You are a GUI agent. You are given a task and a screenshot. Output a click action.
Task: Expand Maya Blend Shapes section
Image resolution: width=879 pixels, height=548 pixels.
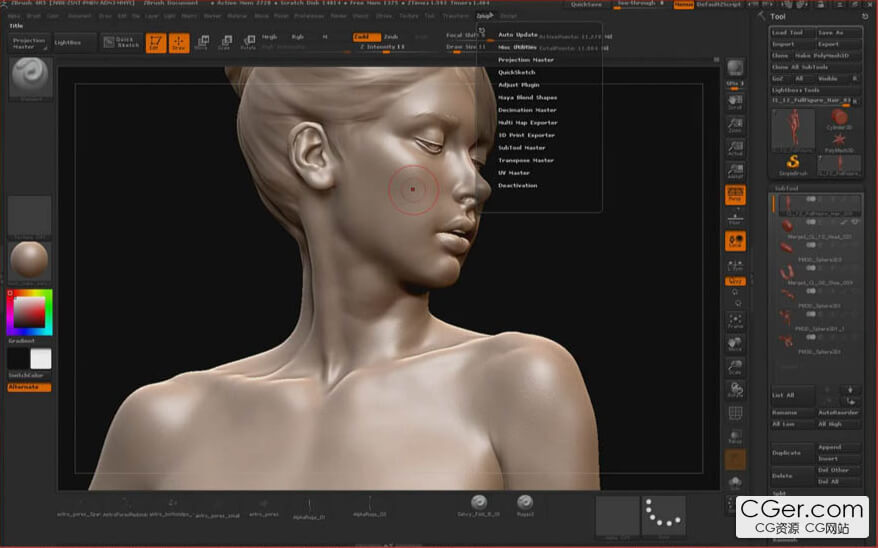pyautogui.click(x=528, y=97)
